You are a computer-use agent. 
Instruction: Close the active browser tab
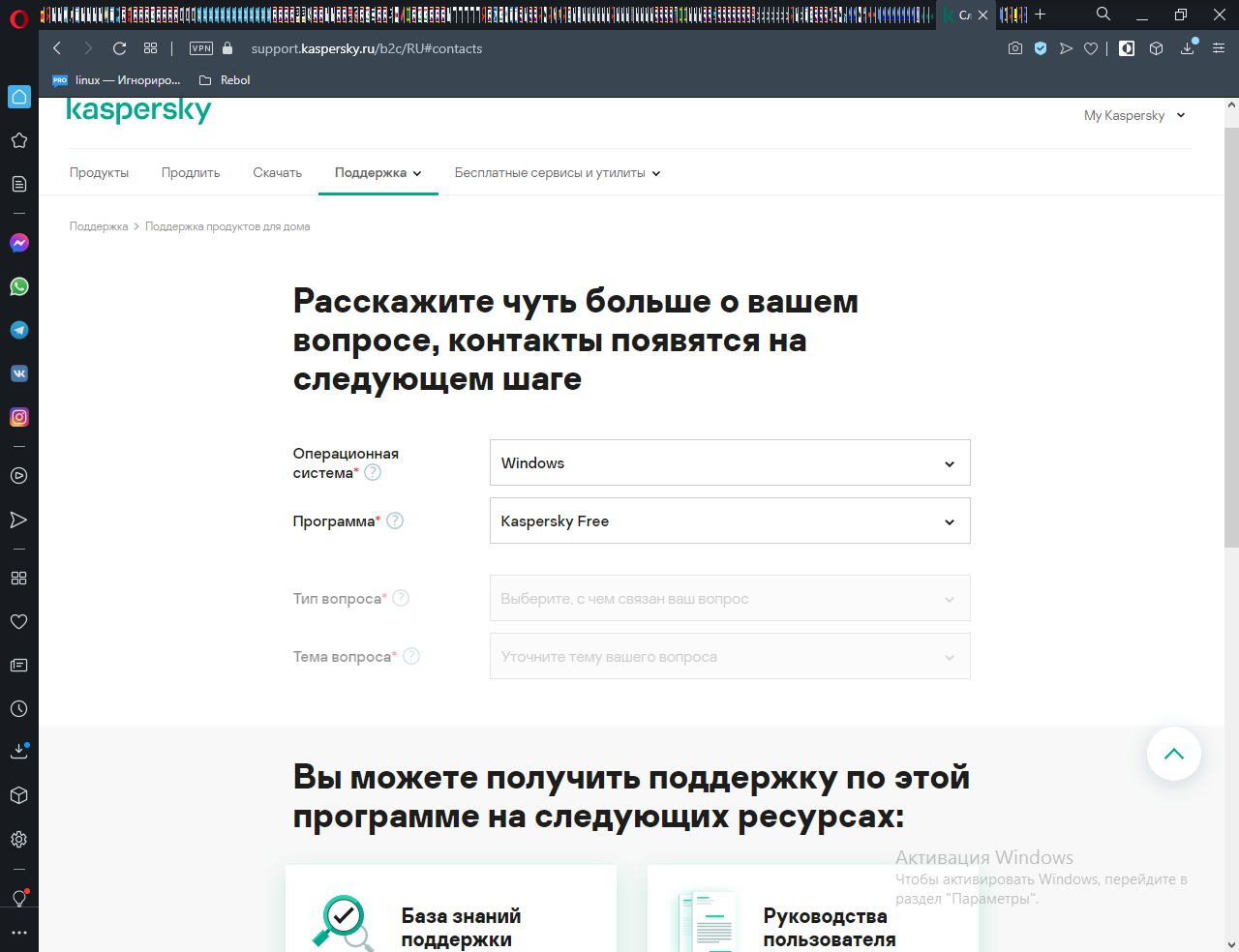click(x=983, y=15)
